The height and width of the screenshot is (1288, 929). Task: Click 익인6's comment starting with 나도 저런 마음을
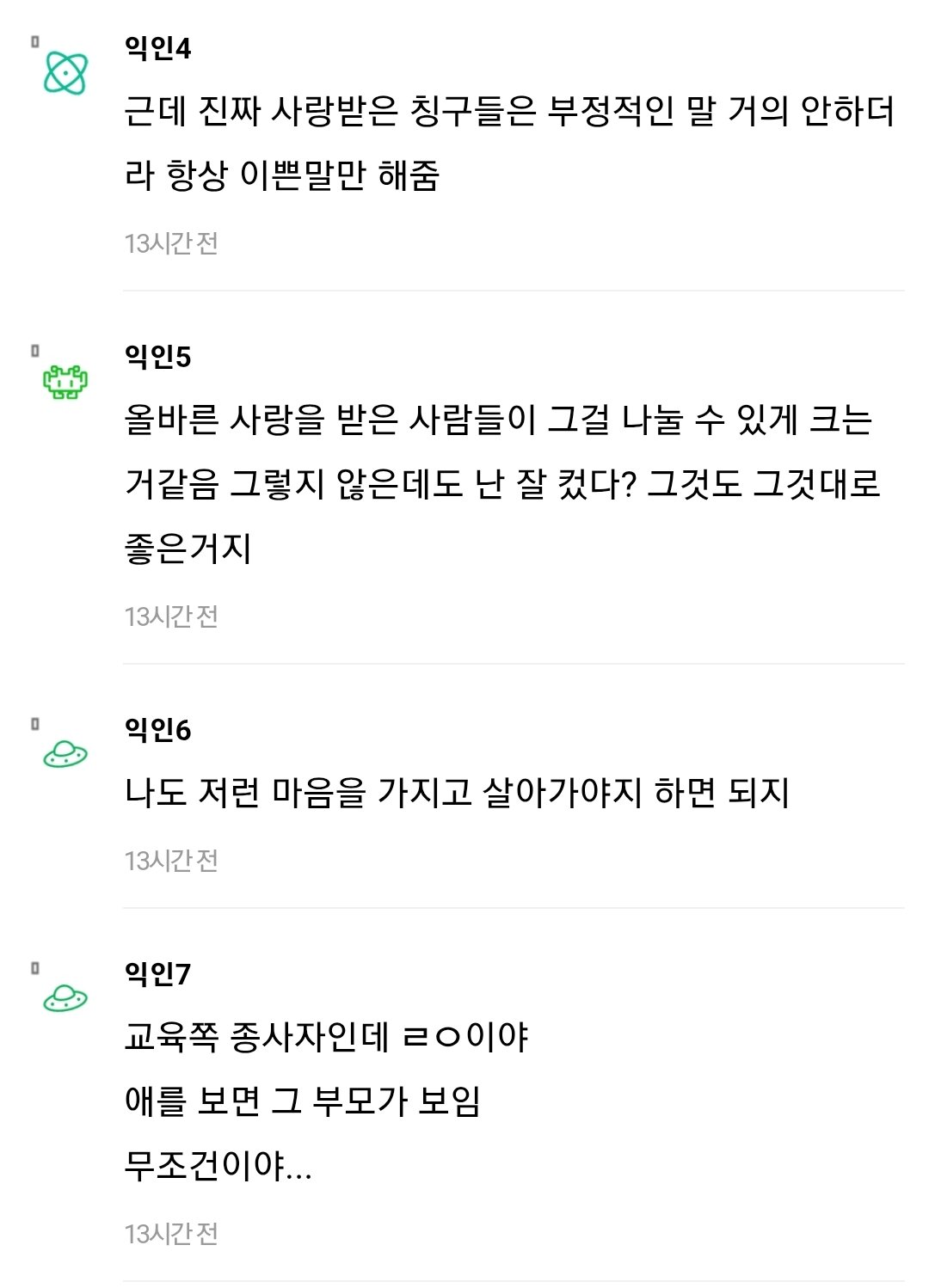click(x=457, y=792)
